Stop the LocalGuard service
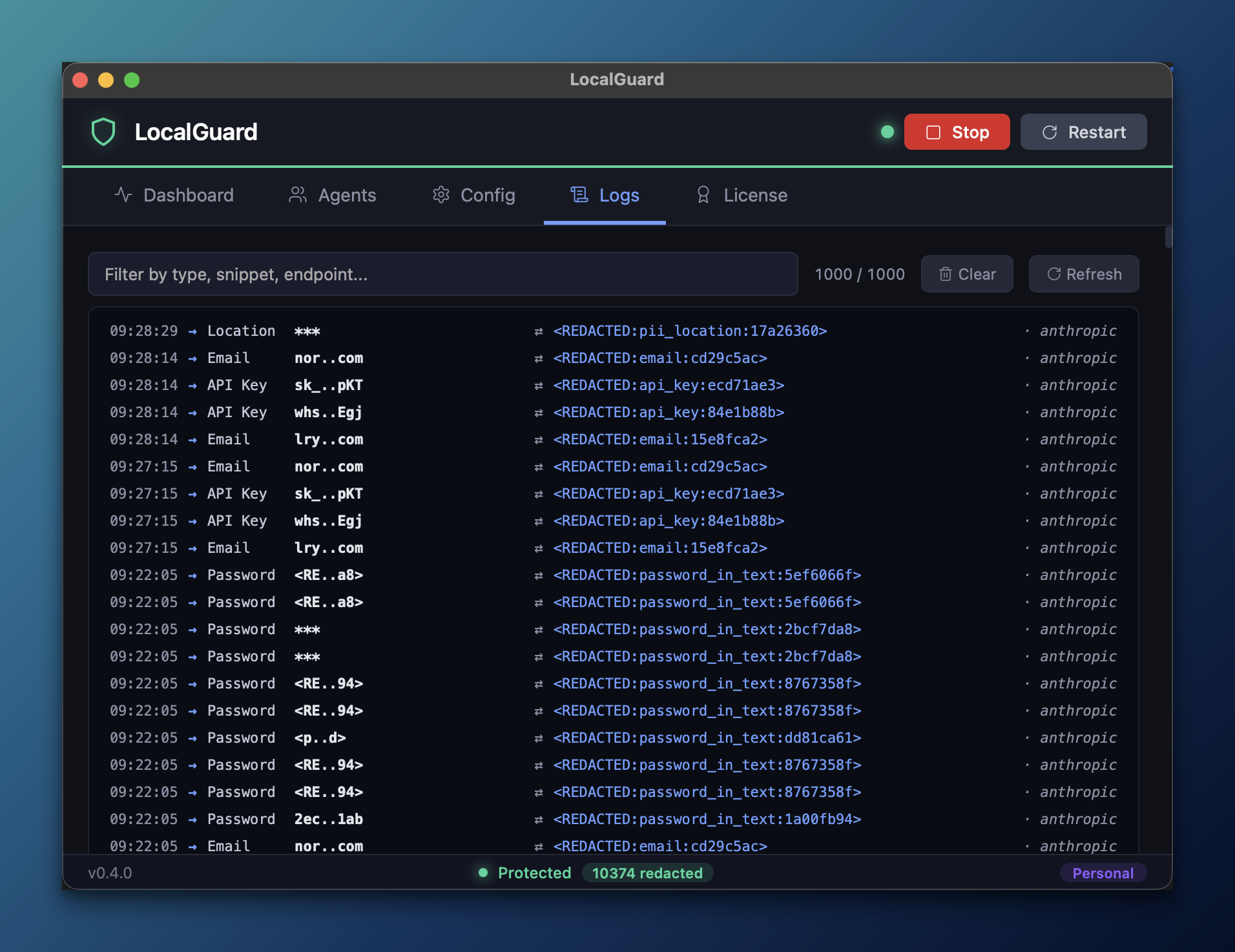The height and width of the screenshot is (952, 1235). coord(957,132)
